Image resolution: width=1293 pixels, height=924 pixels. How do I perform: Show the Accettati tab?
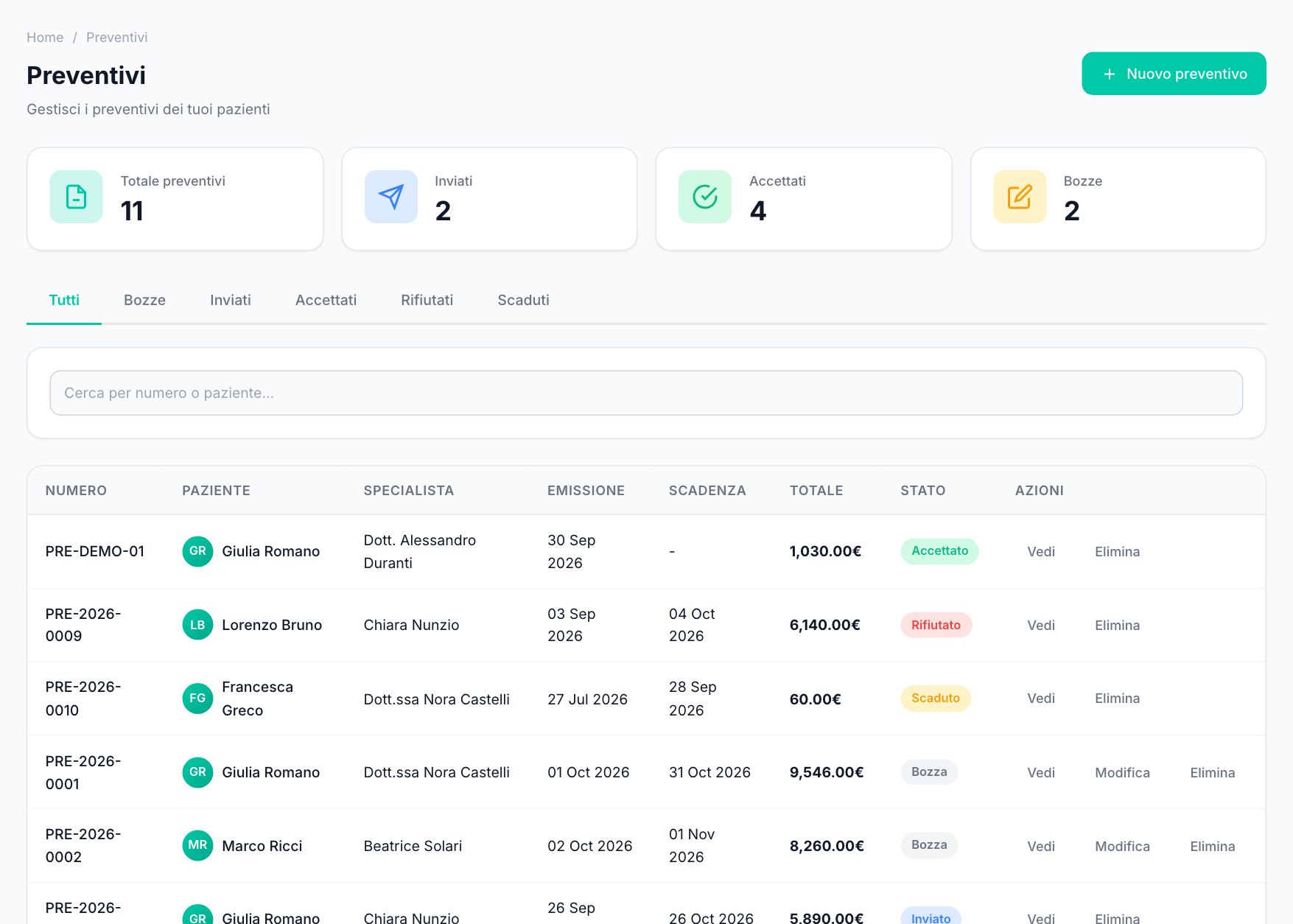point(326,300)
